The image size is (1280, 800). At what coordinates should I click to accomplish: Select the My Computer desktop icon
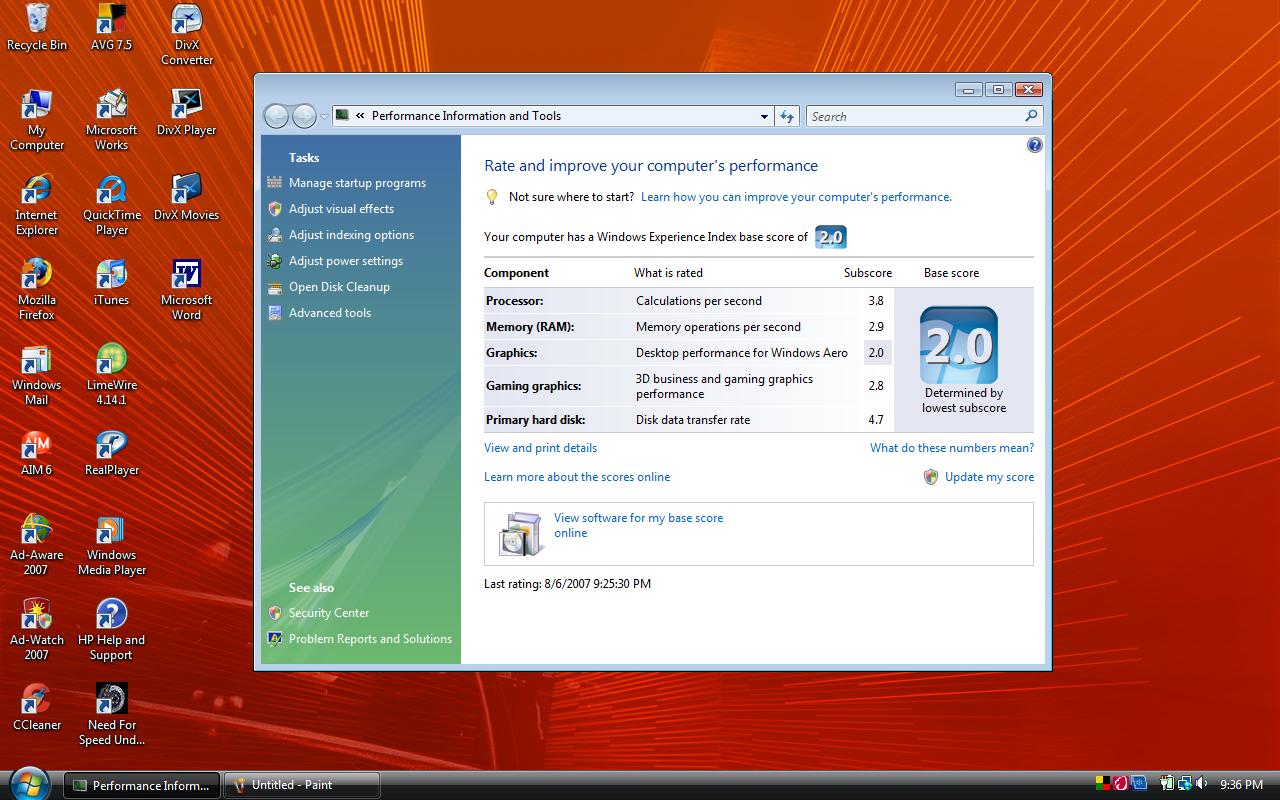pyautogui.click(x=37, y=120)
